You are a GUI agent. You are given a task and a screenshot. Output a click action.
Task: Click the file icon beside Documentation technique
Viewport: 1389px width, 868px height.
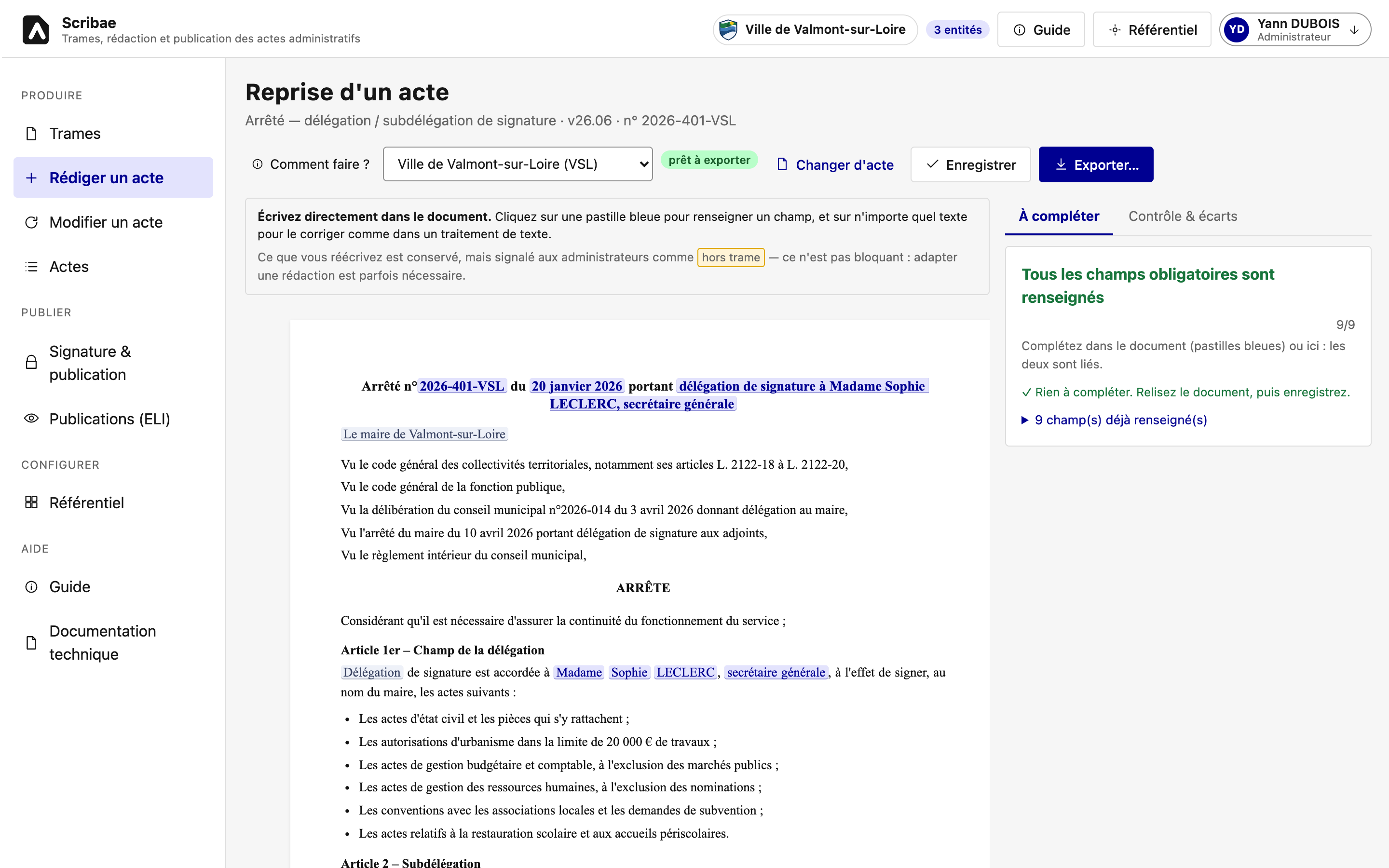tap(31, 642)
